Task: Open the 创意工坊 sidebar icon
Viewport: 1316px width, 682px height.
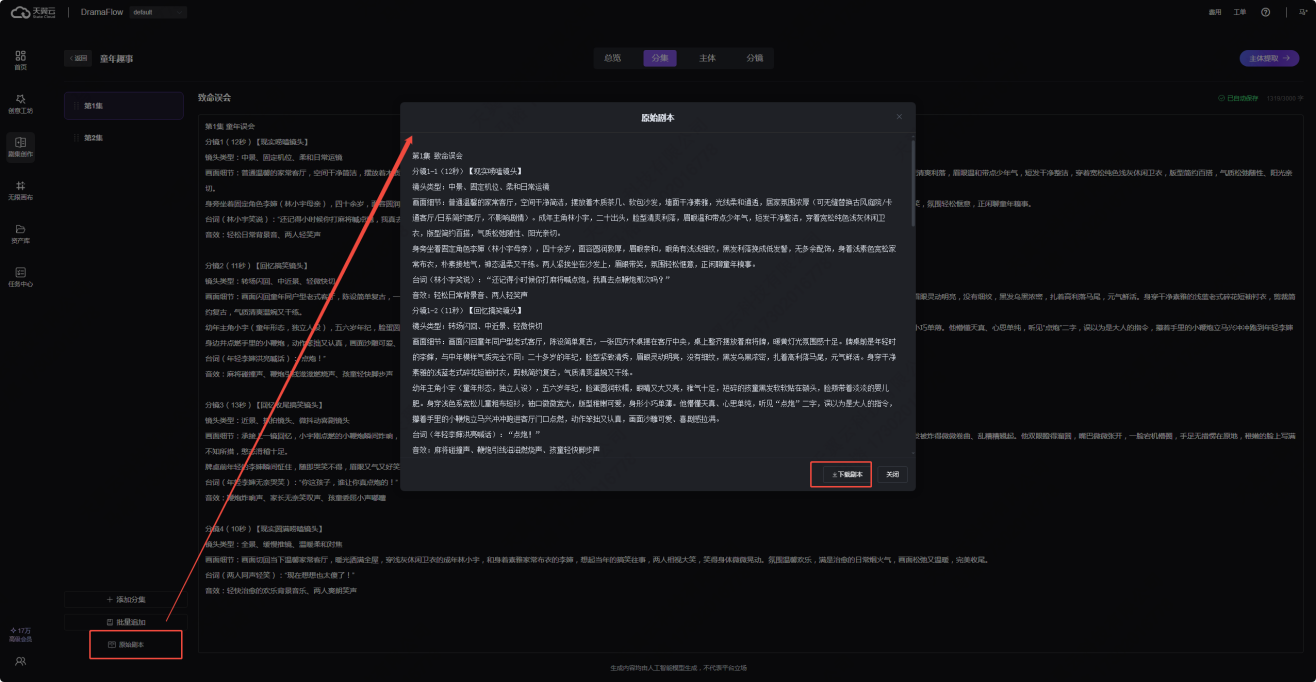Action: 20,104
